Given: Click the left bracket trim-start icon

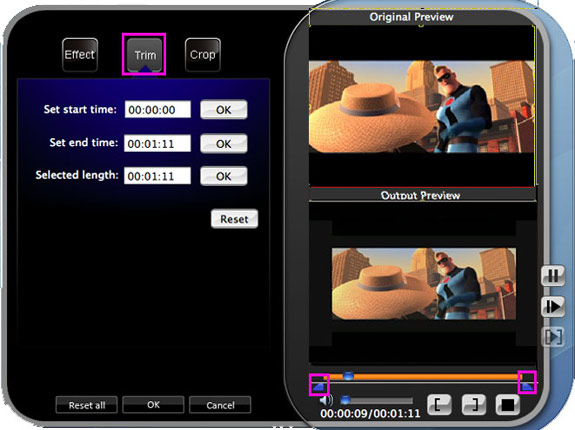Looking at the screenshot, I should tap(439, 405).
